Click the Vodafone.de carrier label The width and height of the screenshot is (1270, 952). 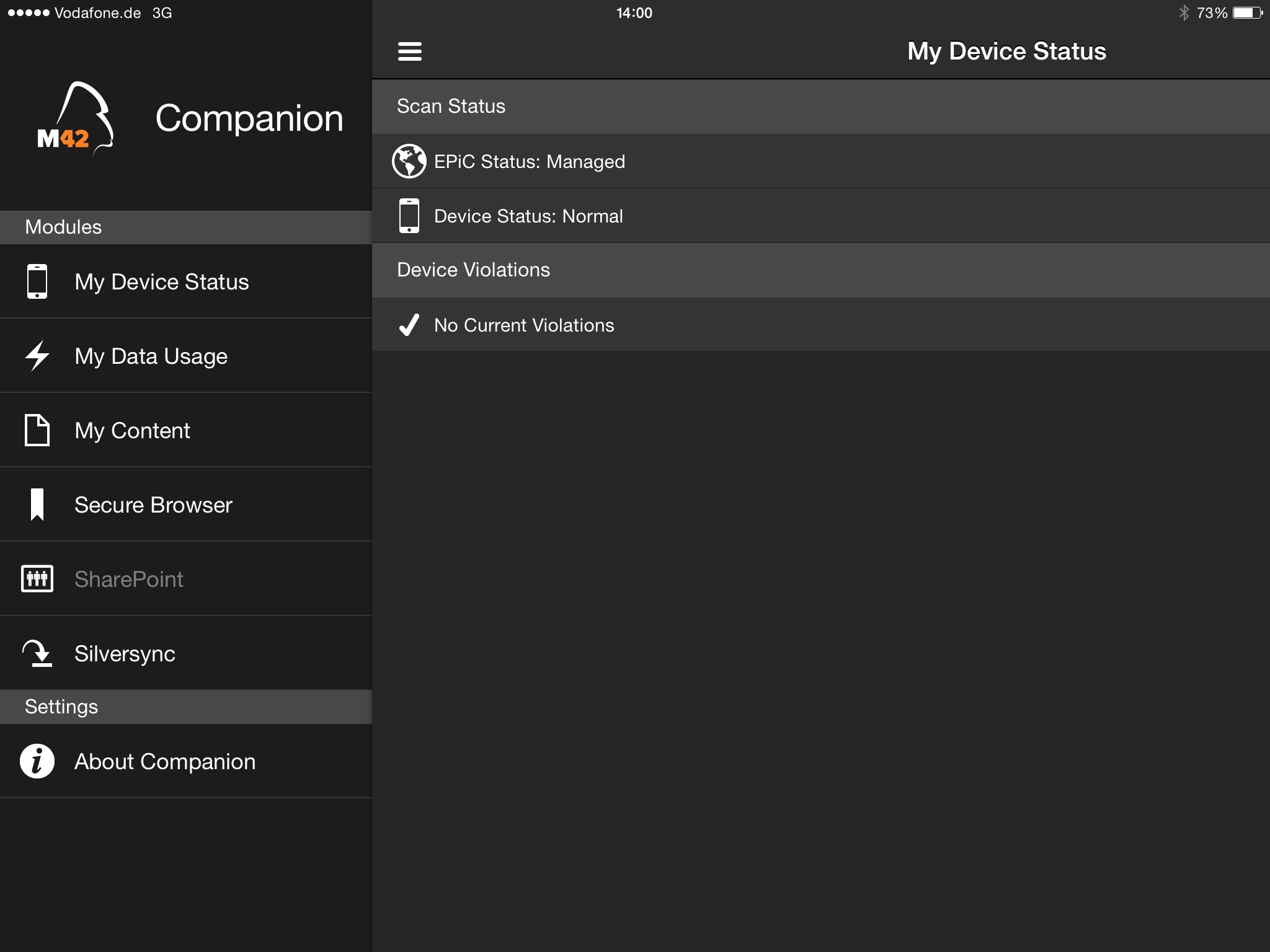tap(97, 13)
